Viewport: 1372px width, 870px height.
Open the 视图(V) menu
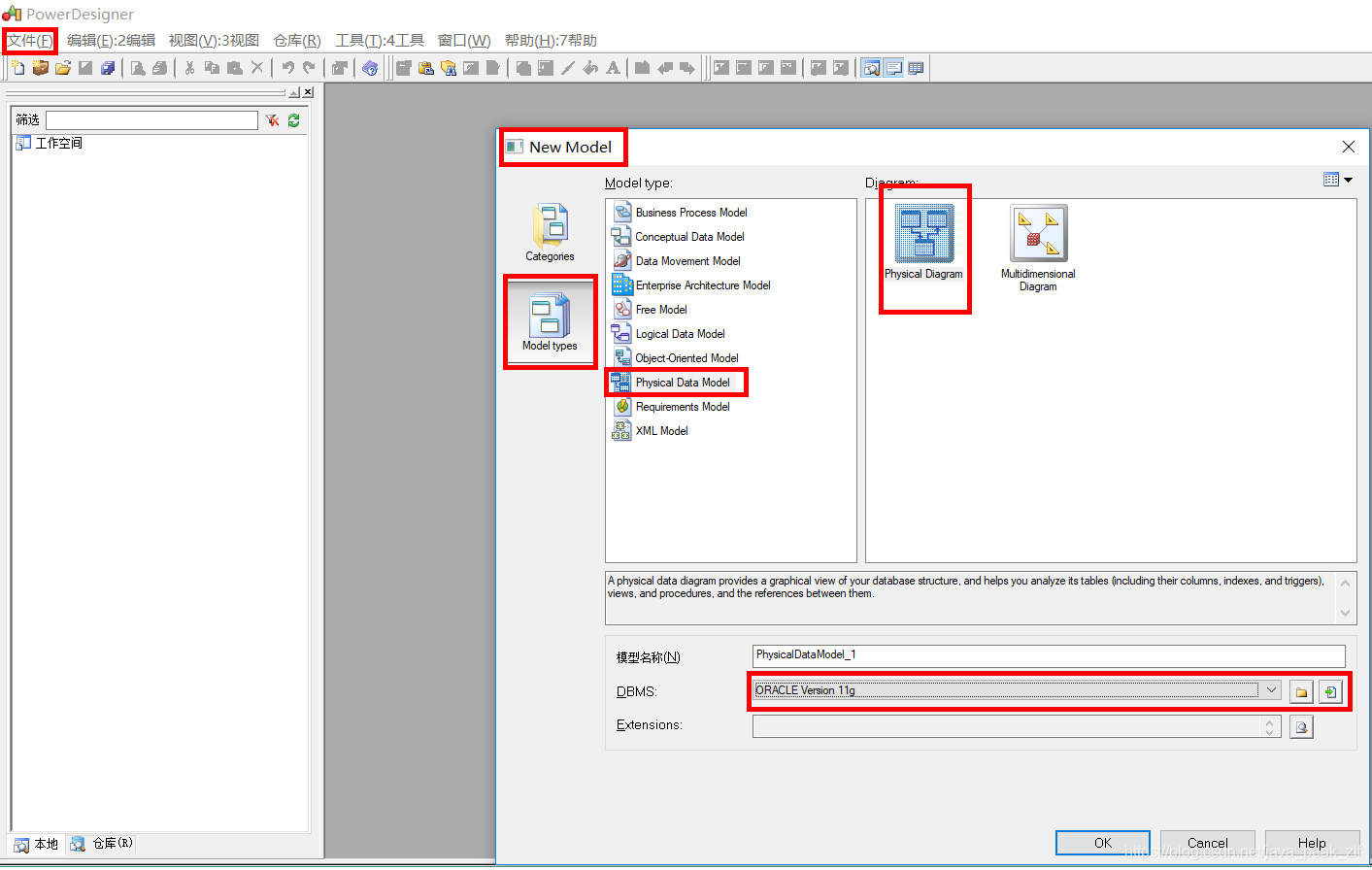point(214,41)
